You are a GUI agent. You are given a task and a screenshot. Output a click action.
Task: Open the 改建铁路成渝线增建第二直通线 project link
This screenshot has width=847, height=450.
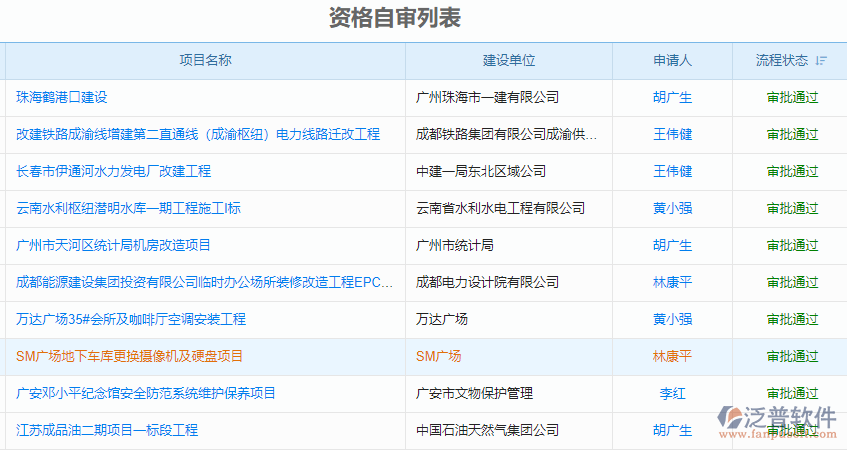[x=198, y=135]
